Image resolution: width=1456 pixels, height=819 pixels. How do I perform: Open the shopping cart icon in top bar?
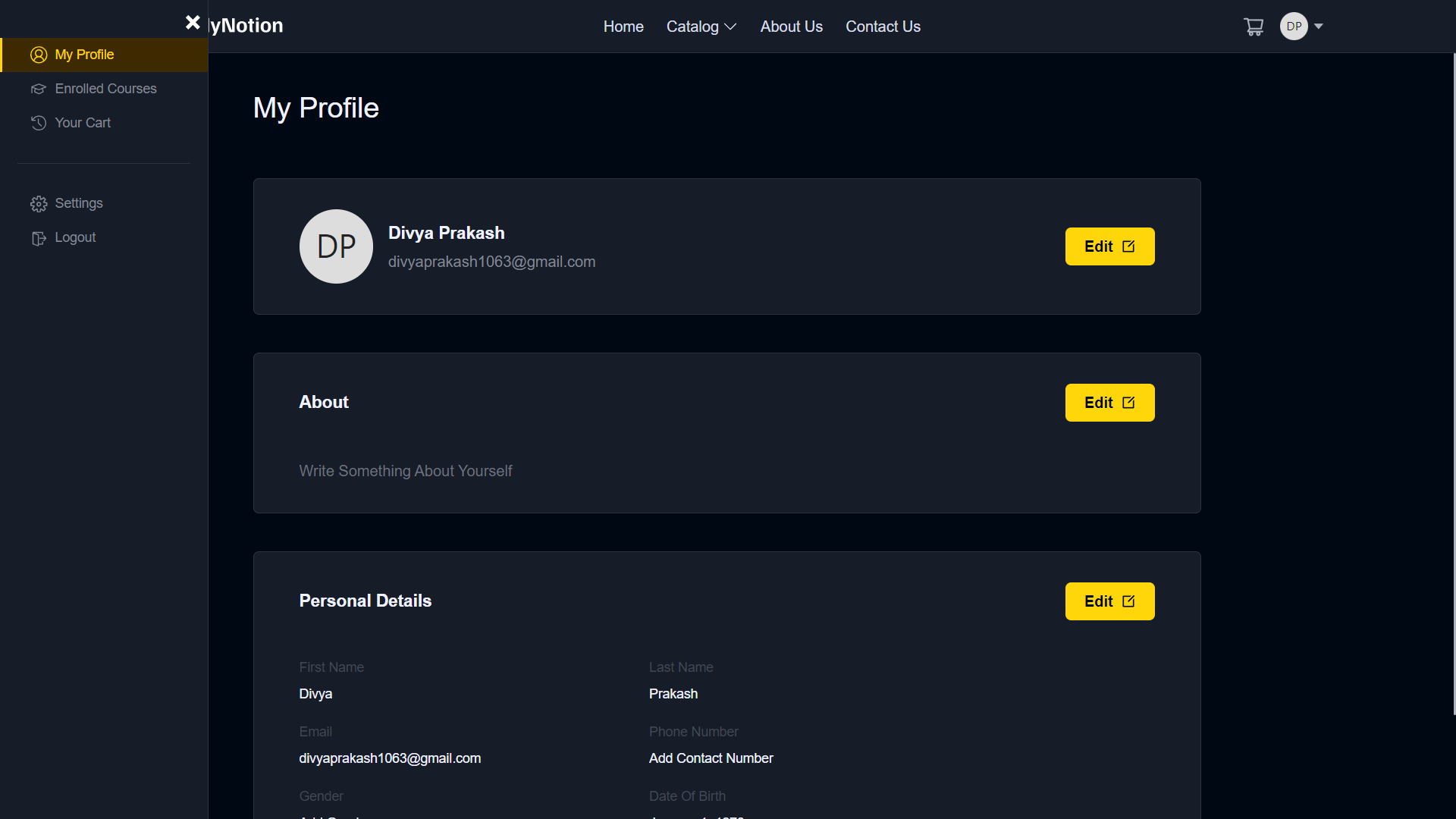1254,26
